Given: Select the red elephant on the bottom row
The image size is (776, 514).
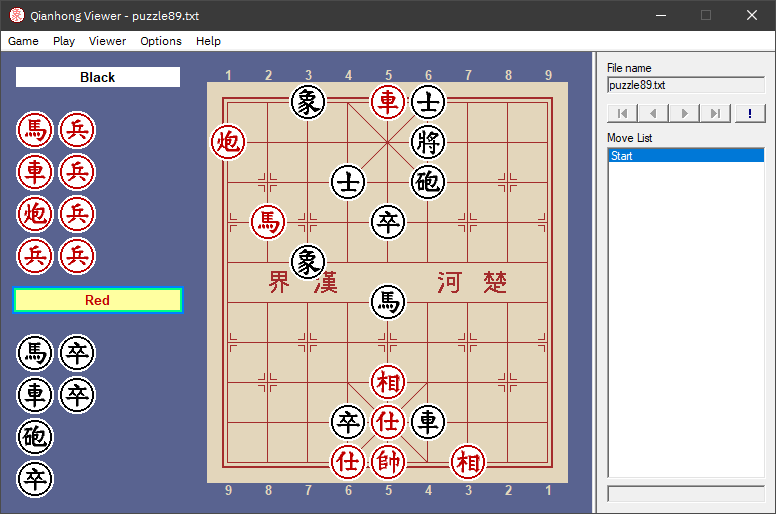Looking at the screenshot, I should point(468,462).
